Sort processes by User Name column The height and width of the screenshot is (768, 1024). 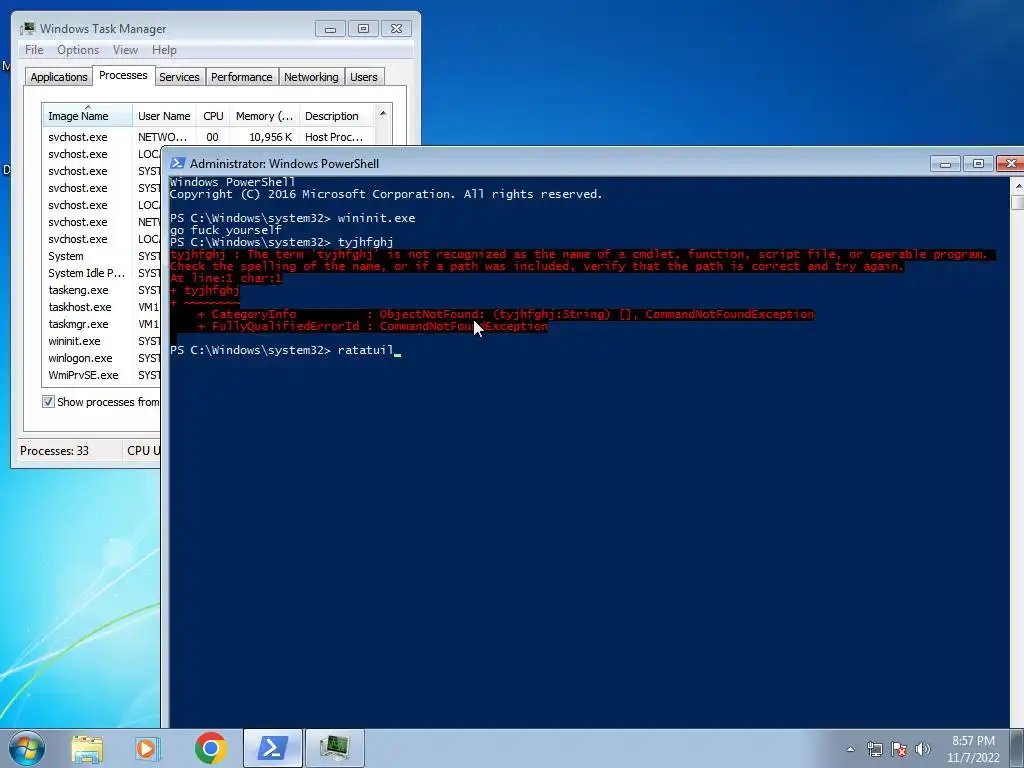(x=164, y=116)
